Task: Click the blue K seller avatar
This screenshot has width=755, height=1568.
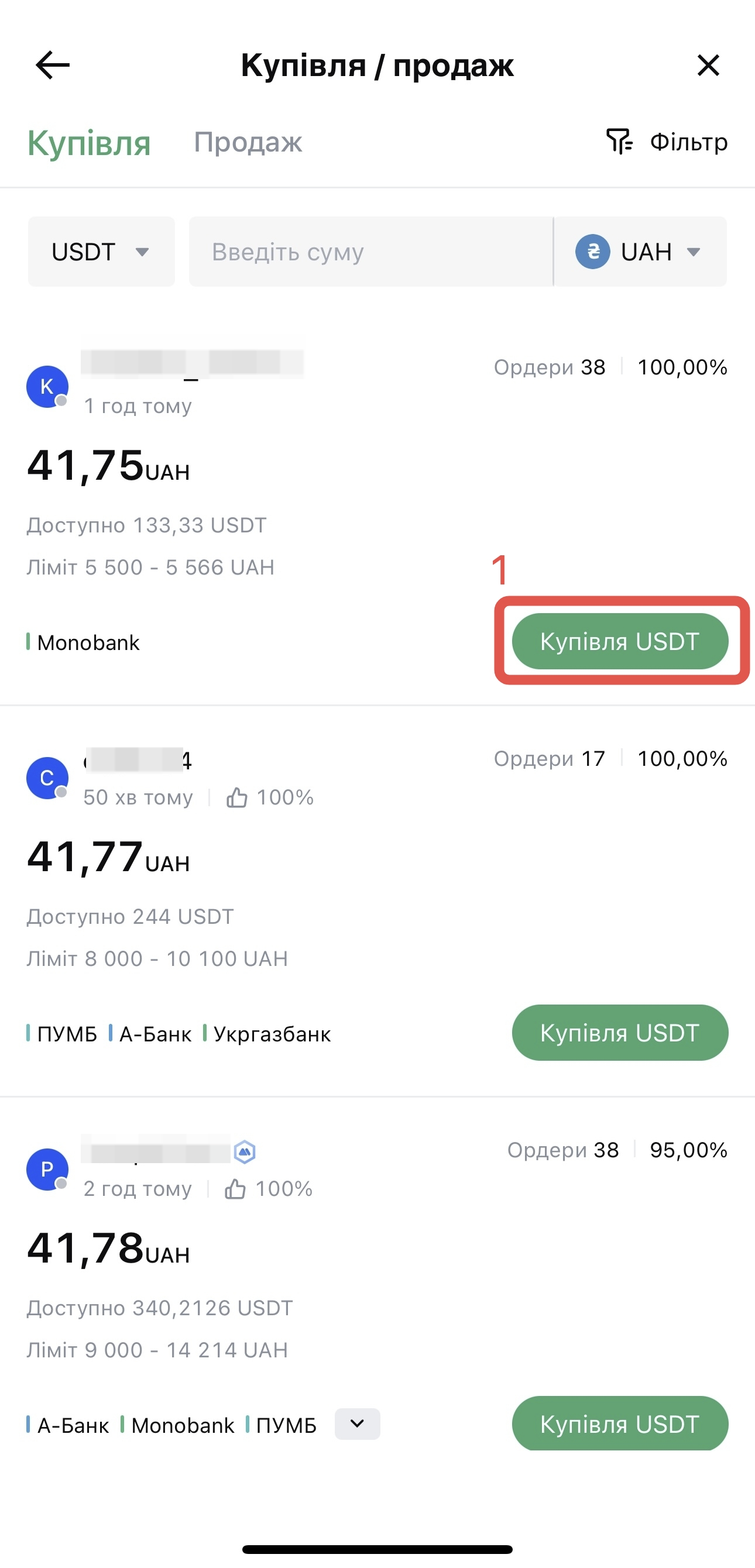Action: pos(47,387)
